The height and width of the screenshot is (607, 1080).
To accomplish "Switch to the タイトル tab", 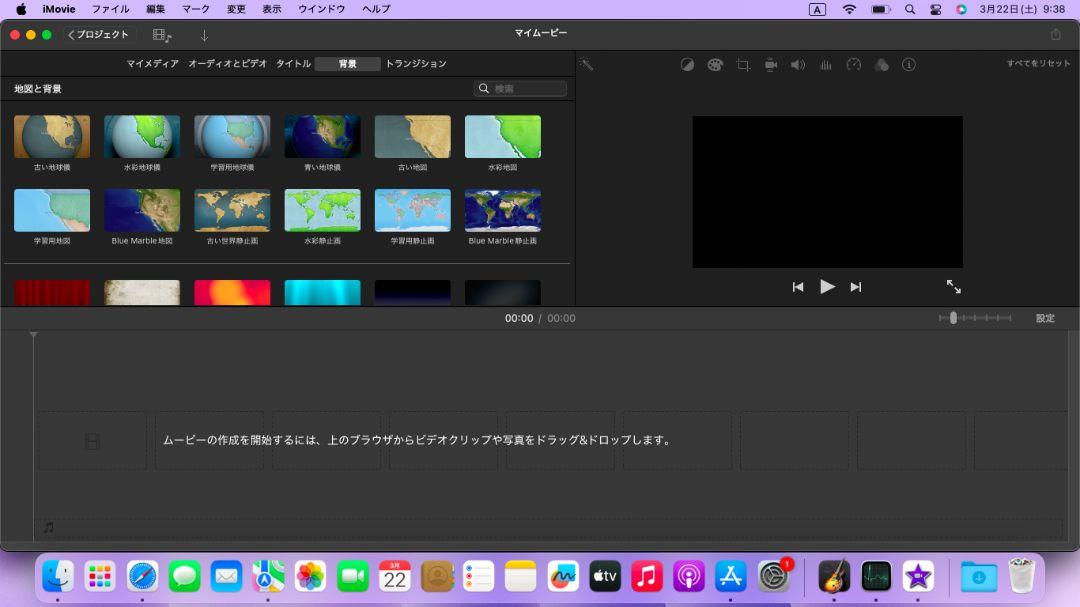I will 293,64.
